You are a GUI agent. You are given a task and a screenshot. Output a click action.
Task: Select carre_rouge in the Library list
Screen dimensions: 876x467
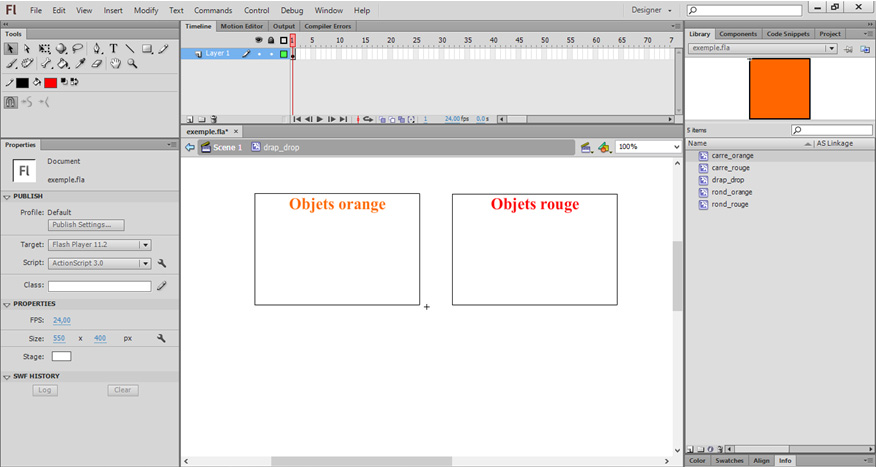pos(730,168)
